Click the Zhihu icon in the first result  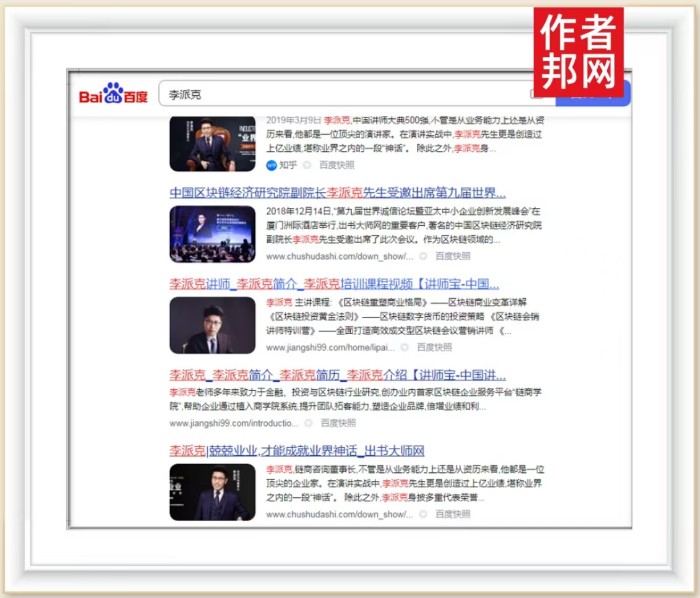pyautogui.click(x=271, y=165)
